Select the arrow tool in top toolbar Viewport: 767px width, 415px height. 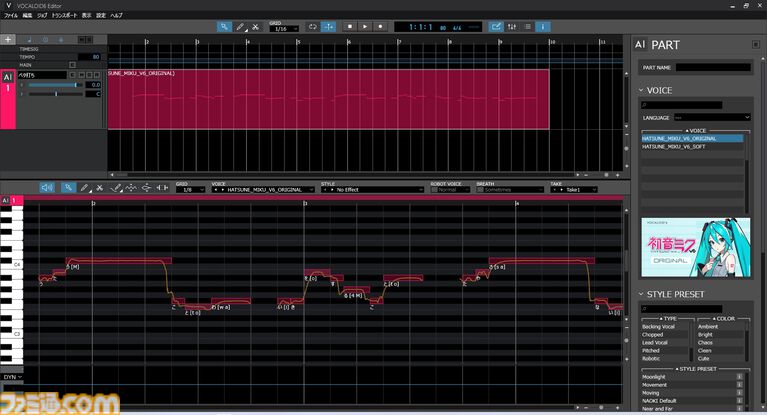(224, 27)
